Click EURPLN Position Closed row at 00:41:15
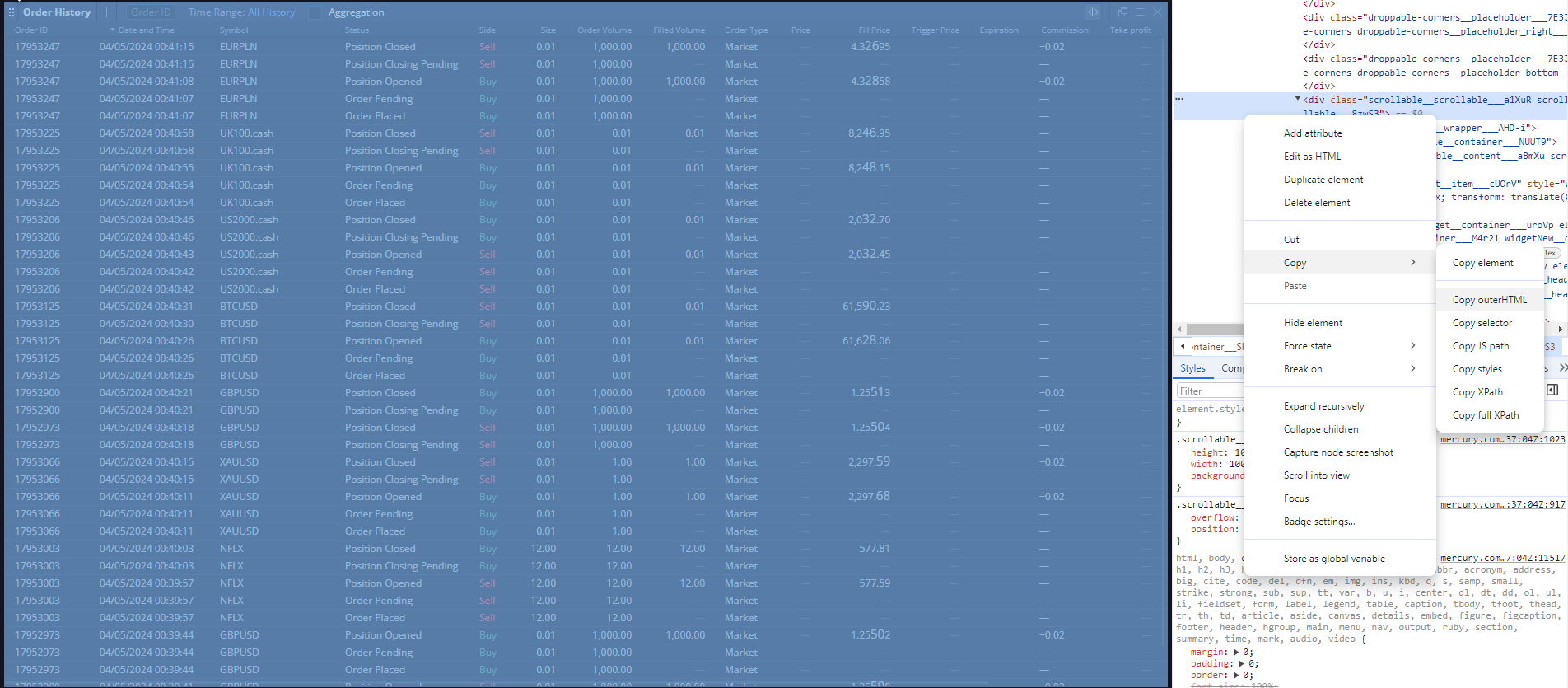The width and height of the screenshot is (1568, 688). 585,47
